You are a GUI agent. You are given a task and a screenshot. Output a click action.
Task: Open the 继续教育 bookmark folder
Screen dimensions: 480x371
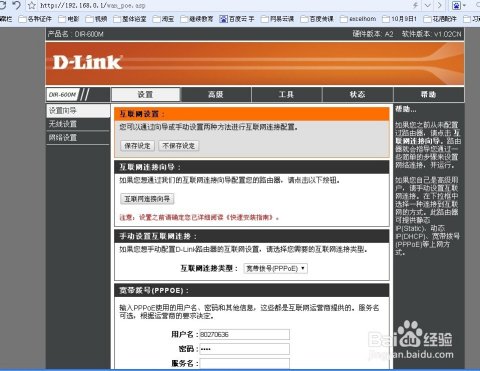click(x=197, y=19)
